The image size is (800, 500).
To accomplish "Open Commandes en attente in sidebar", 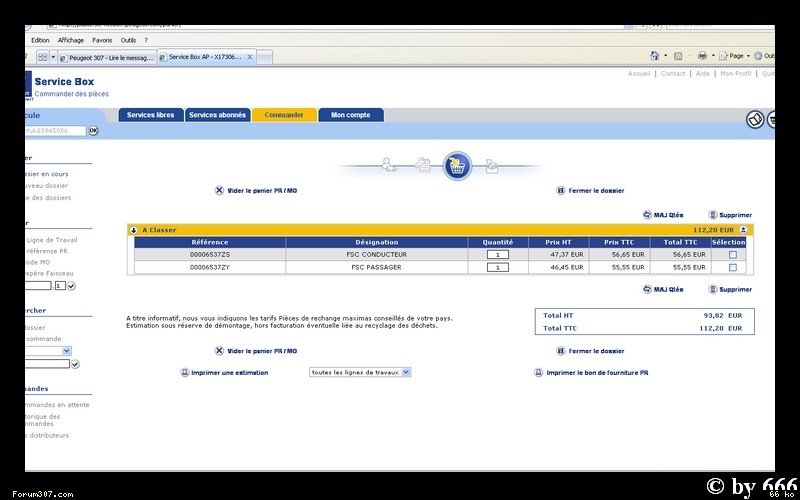I will [x=57, y=405].
